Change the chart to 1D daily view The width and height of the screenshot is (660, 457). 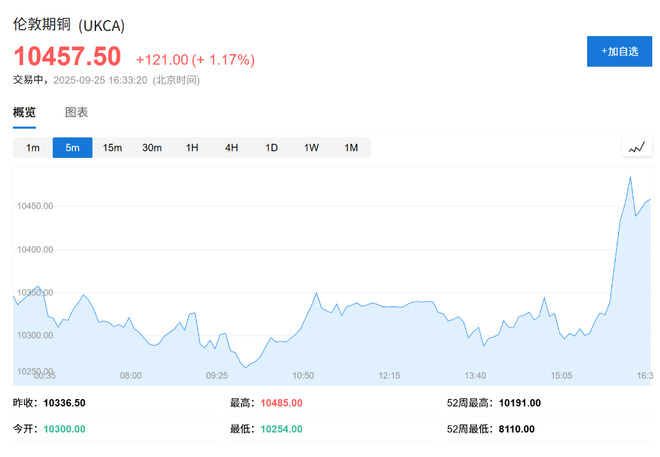(x=271, y=148)
